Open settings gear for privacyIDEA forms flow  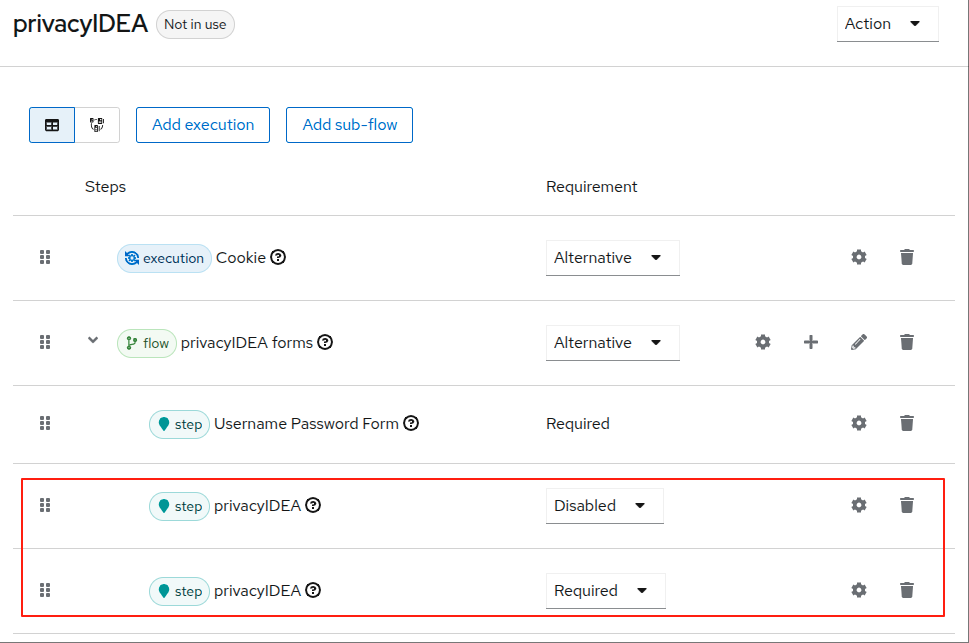pos(762,342)
